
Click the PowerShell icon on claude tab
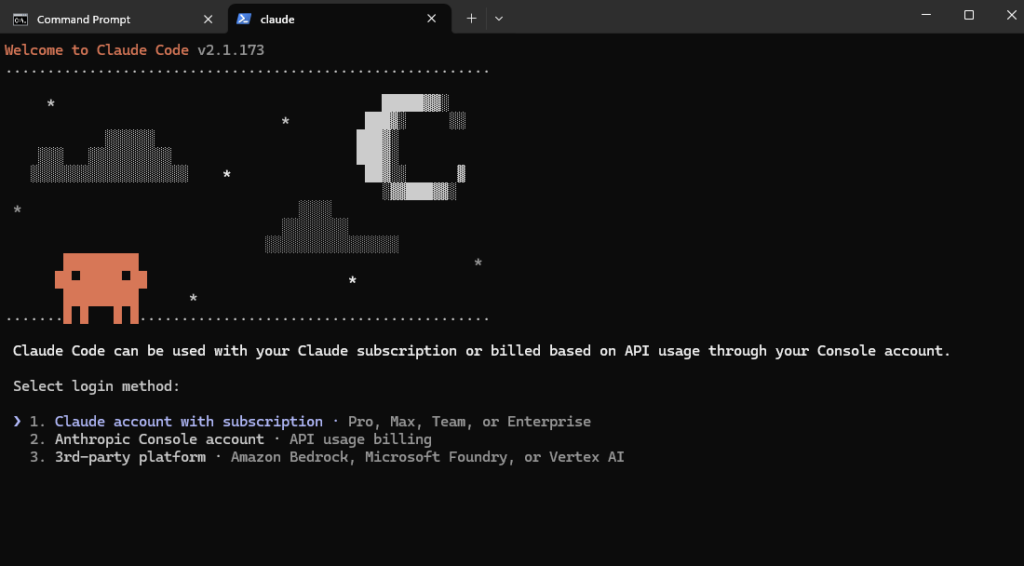pyautogui.click(x=244, y=19)
